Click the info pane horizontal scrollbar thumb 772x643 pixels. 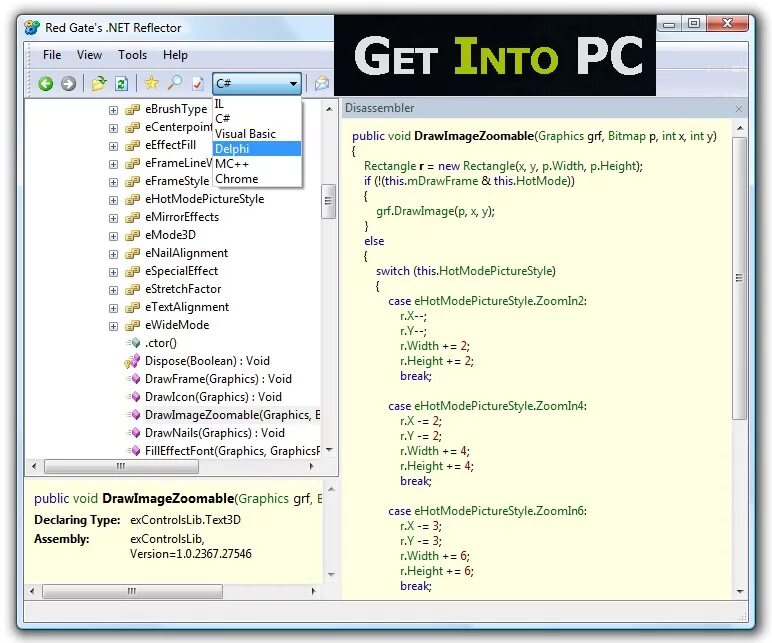(132, 591)
